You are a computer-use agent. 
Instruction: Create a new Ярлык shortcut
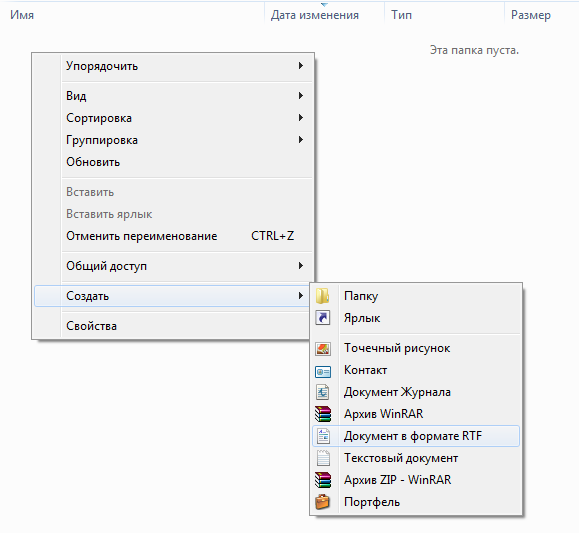pyautogui.click(x=416, y=318)
